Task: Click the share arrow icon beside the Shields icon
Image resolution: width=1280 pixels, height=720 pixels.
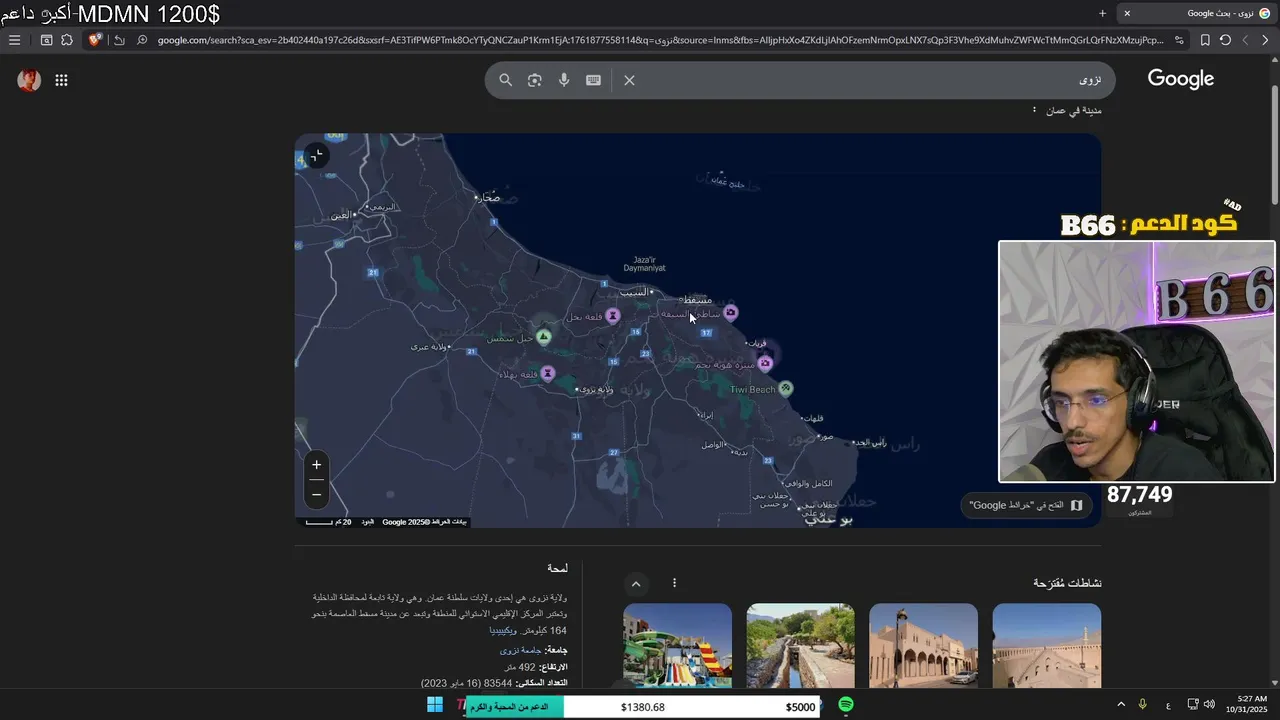Action: 119,40
